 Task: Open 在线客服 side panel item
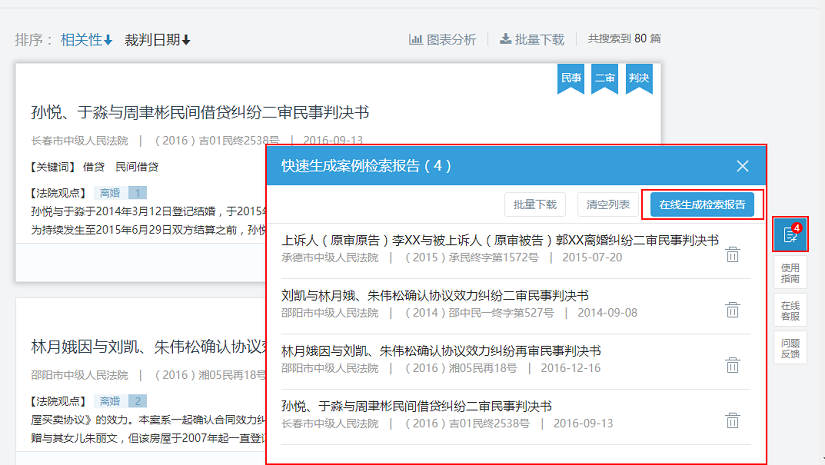pyautogui.click(x=790, y=311)
